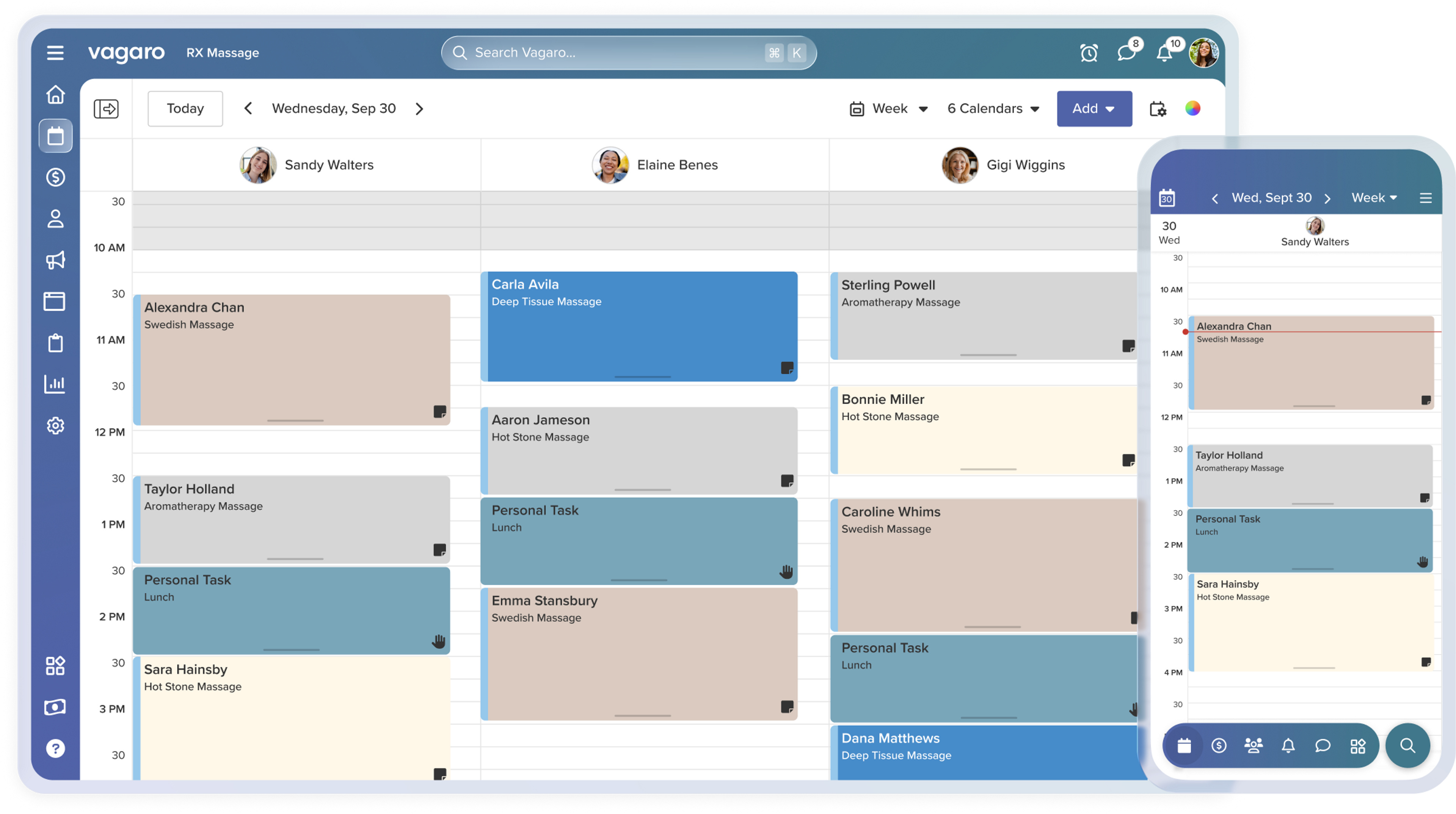The width and height of the screenshot is (1456, 814).
Task: Select chat bubble tab in mobile bar
Action: coord(1323,746)
